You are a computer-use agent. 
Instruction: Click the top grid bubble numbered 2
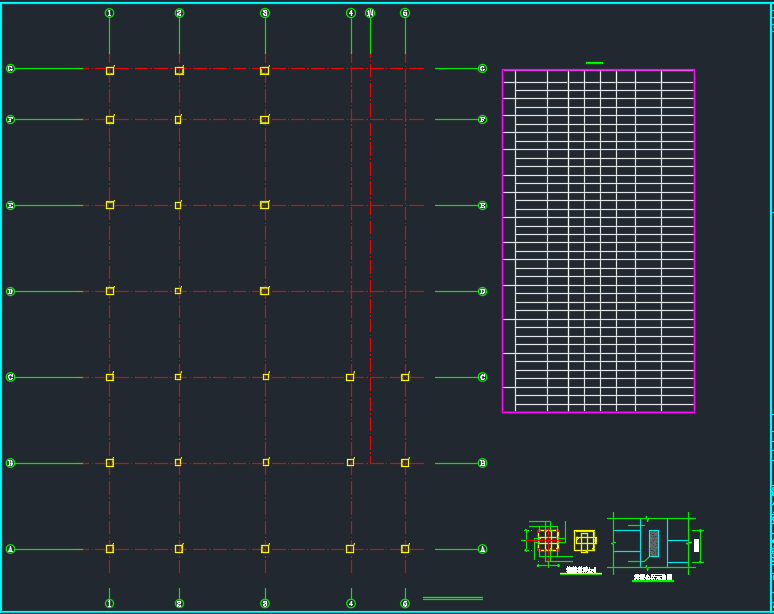point(179,13)
